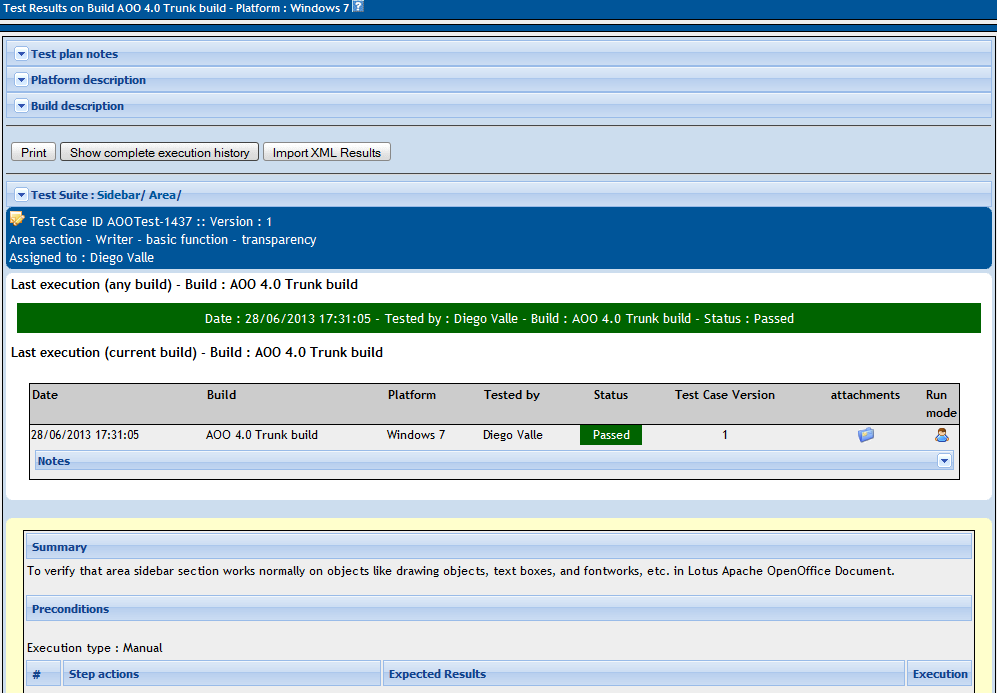Click the Preconditions section header
This screenshot has height=693, width=997.
coord(499,608)
